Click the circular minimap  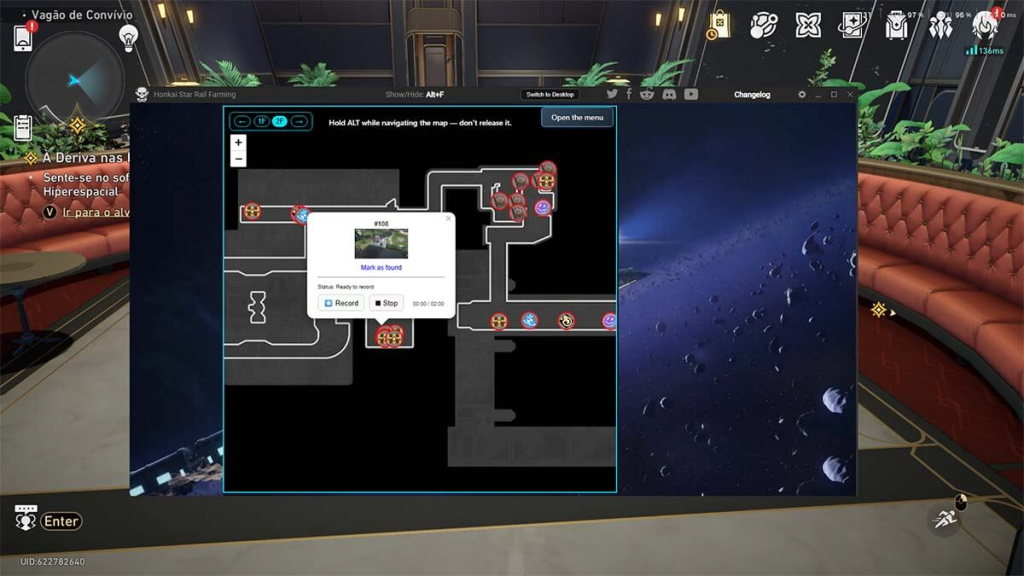coord(74,80)
